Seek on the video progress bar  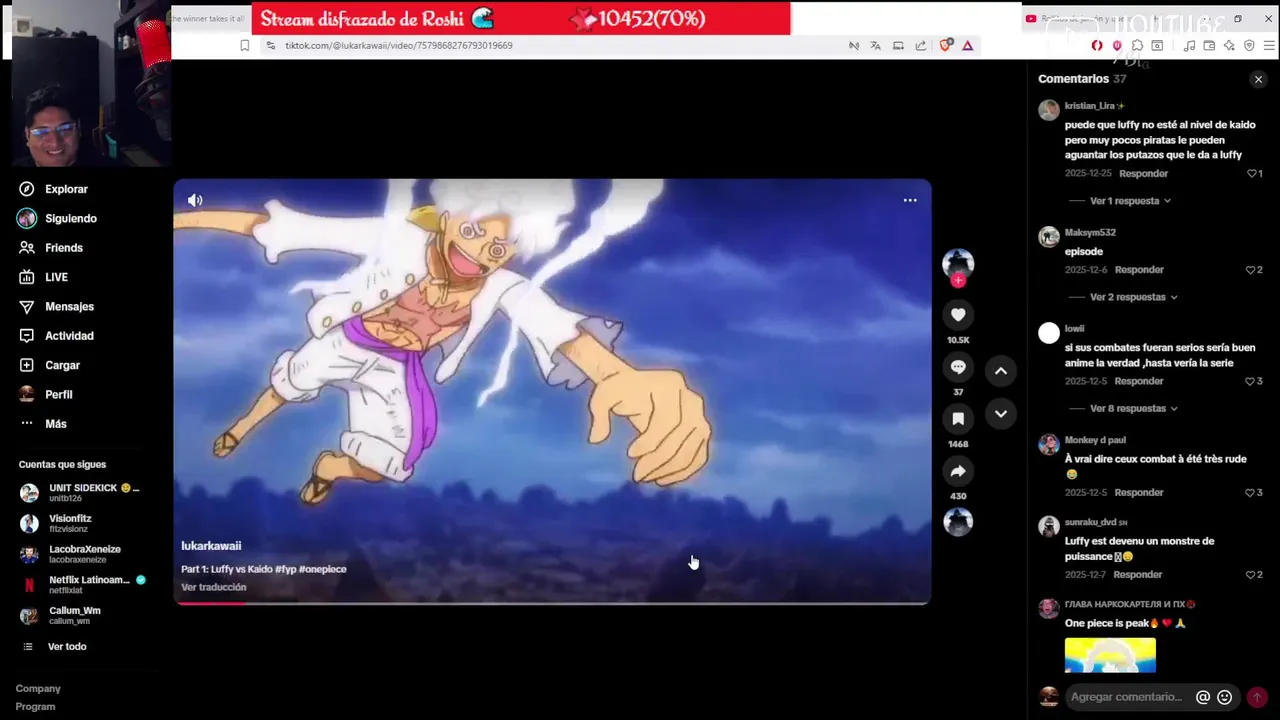(x=552, y=603)
